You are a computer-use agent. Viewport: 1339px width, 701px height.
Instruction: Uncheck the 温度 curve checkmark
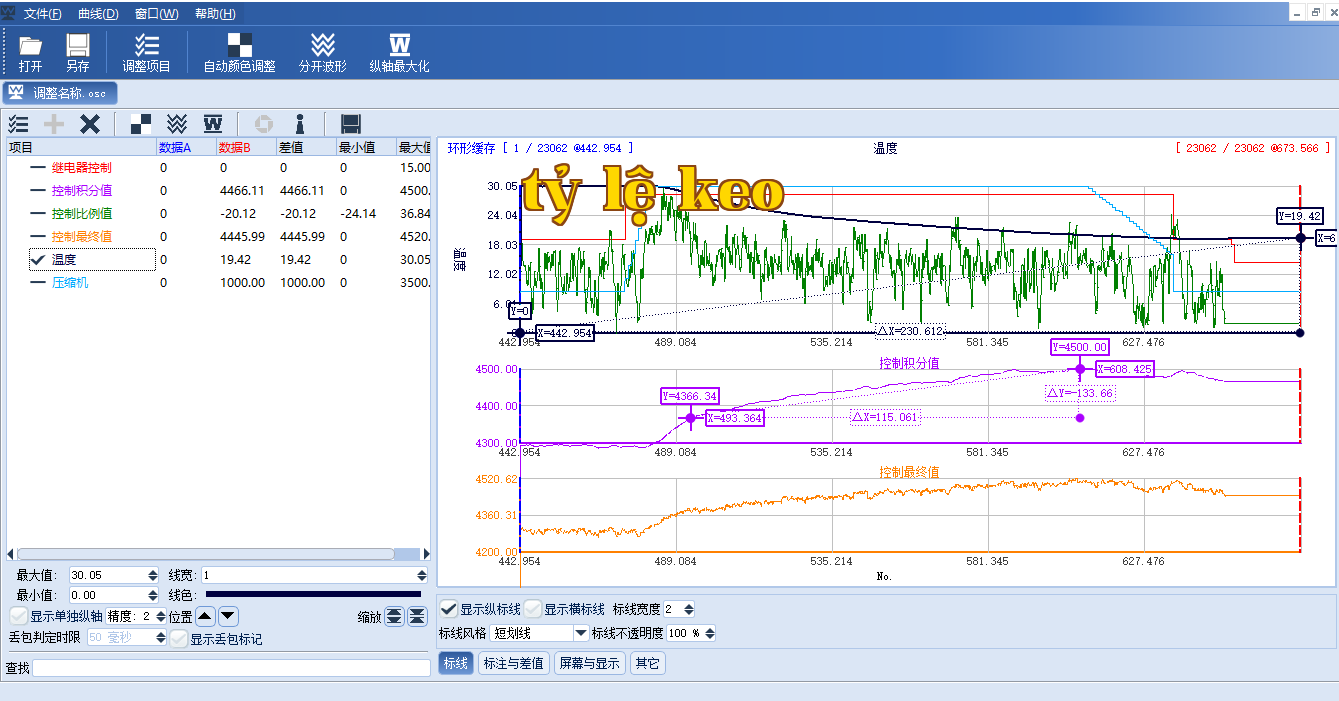pyautogui.click(x=38, y=260)
